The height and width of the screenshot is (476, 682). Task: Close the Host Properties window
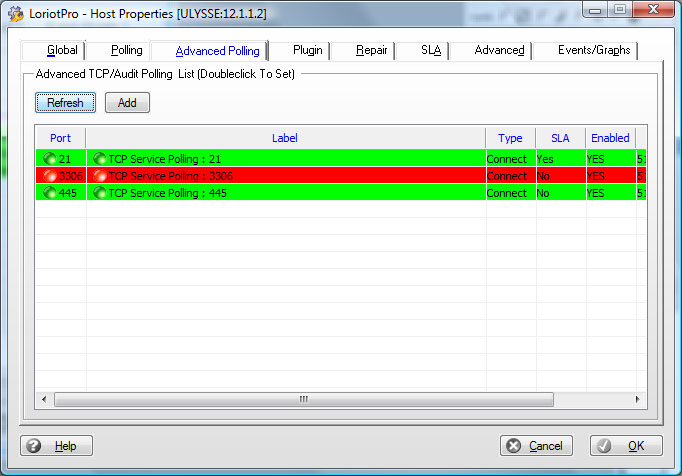(x=653, y=10)
